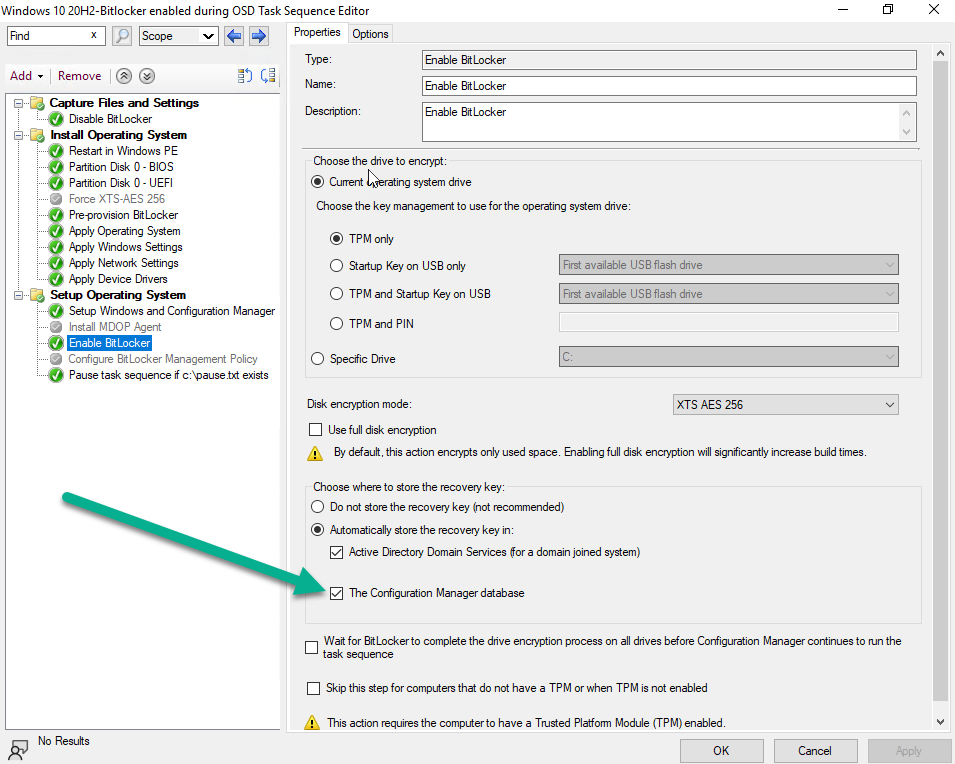Open the Add dropdown menu

pos(27,76)
